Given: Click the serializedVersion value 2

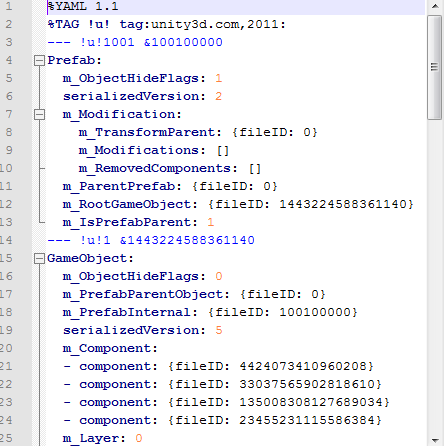Looking at the screenshot, I should pos(218,96).
